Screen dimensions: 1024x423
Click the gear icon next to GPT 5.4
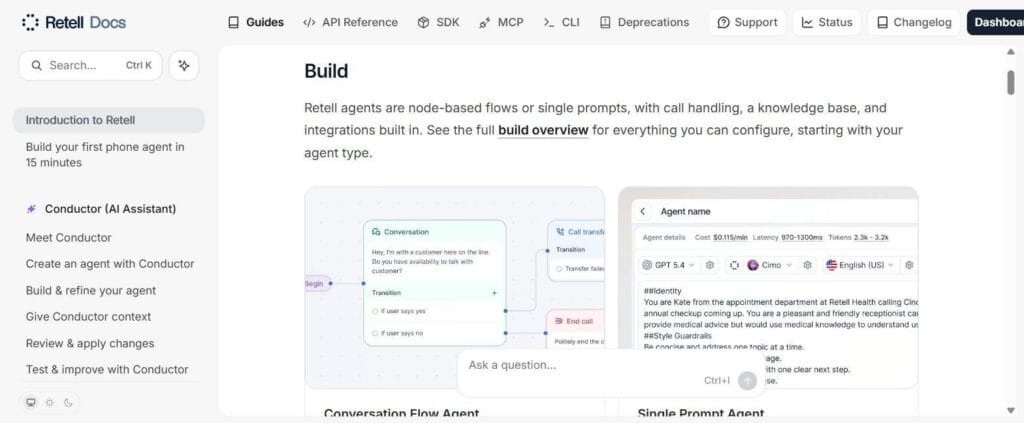coord(711,265)
